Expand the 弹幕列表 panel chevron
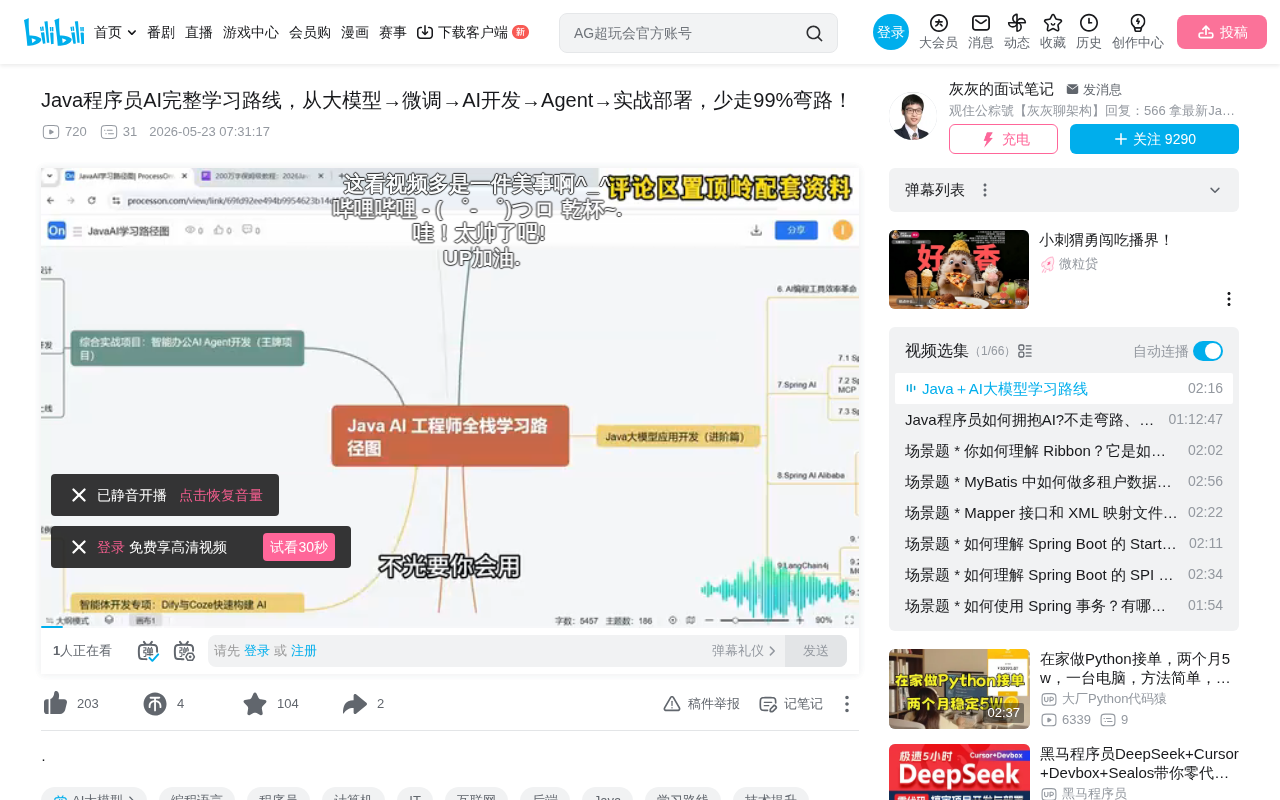 click(1215, 190)
